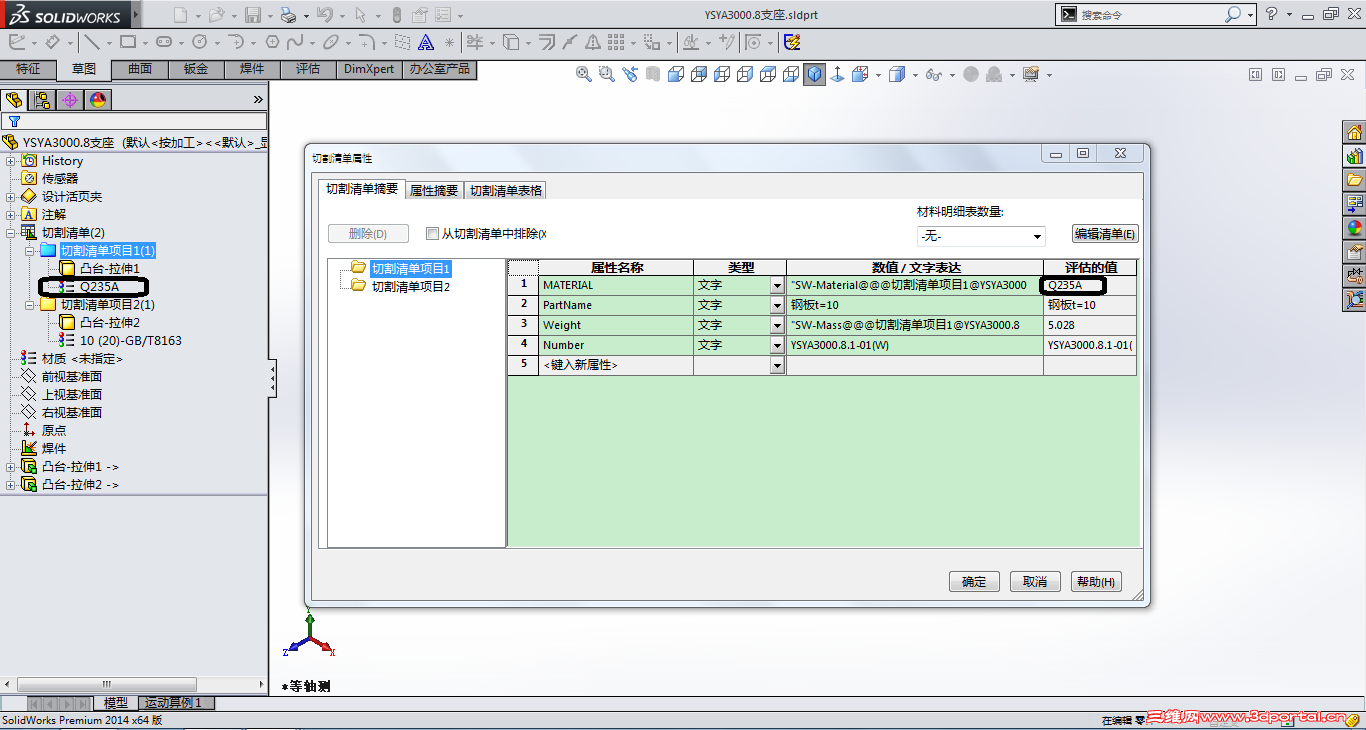Click the search magnifier in command search
Image resolution: width=1366 pixels, height=730 pixels.
click(1233, 14)
